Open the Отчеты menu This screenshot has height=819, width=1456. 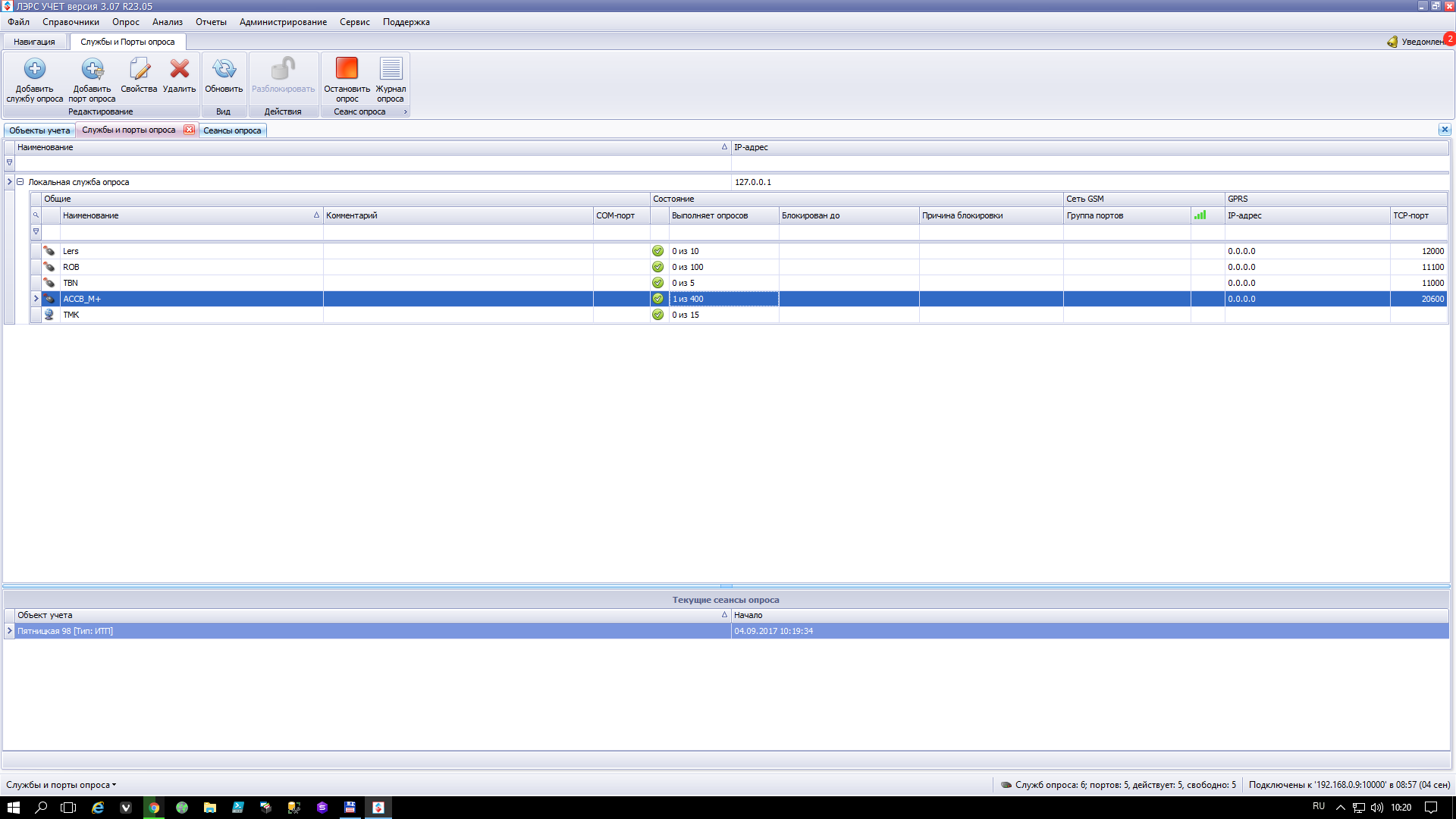click(x=212, y=22)
